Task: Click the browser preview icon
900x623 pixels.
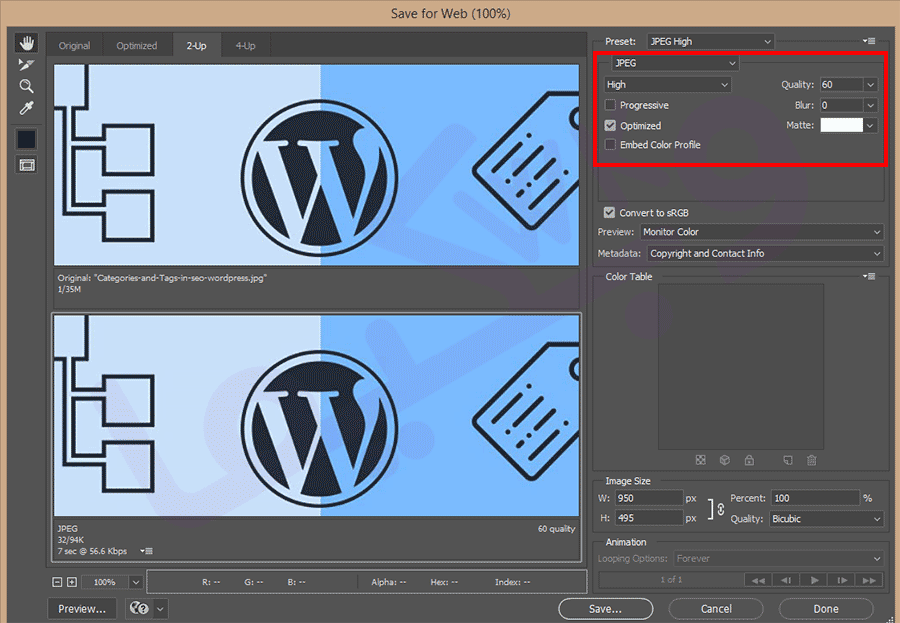Action: point(139,608)
